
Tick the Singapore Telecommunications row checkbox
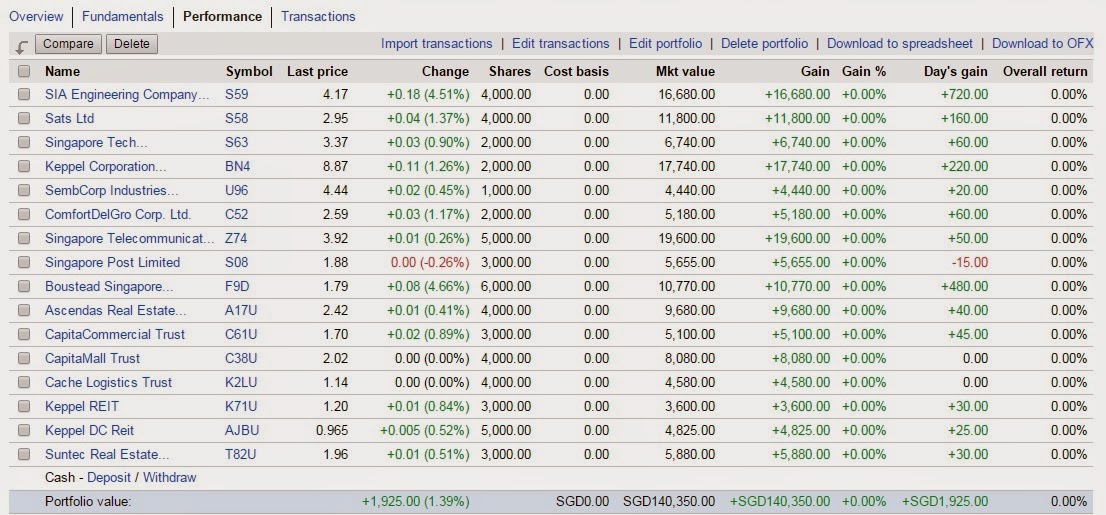tap(24, 238)
